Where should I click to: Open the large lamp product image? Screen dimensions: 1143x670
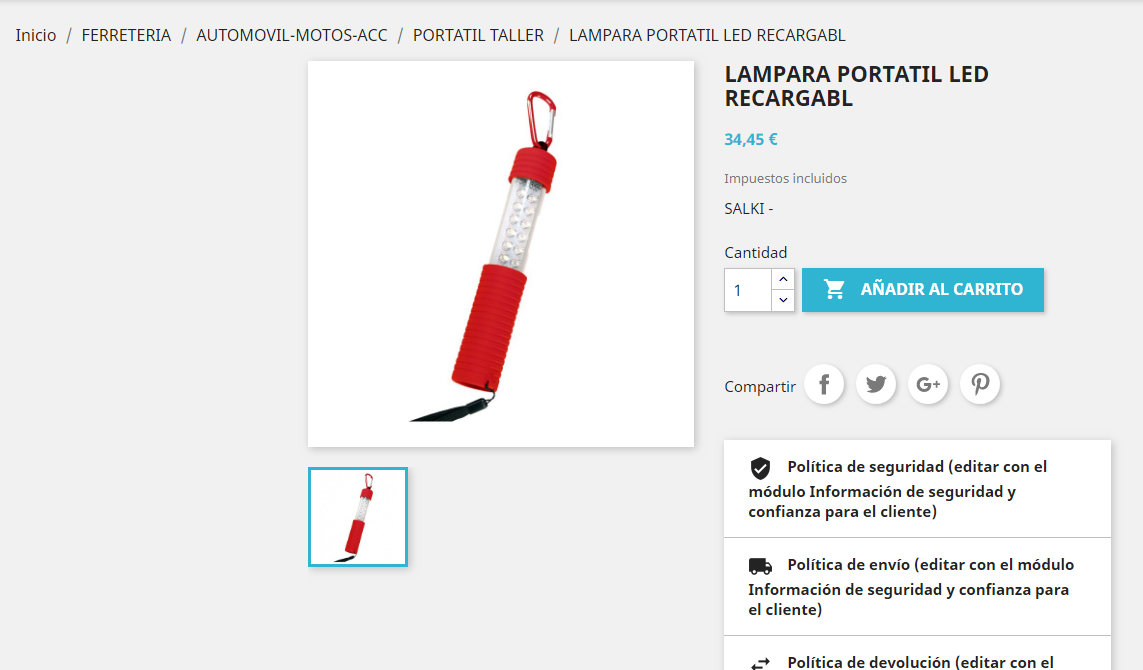click(x=501, y=254)
